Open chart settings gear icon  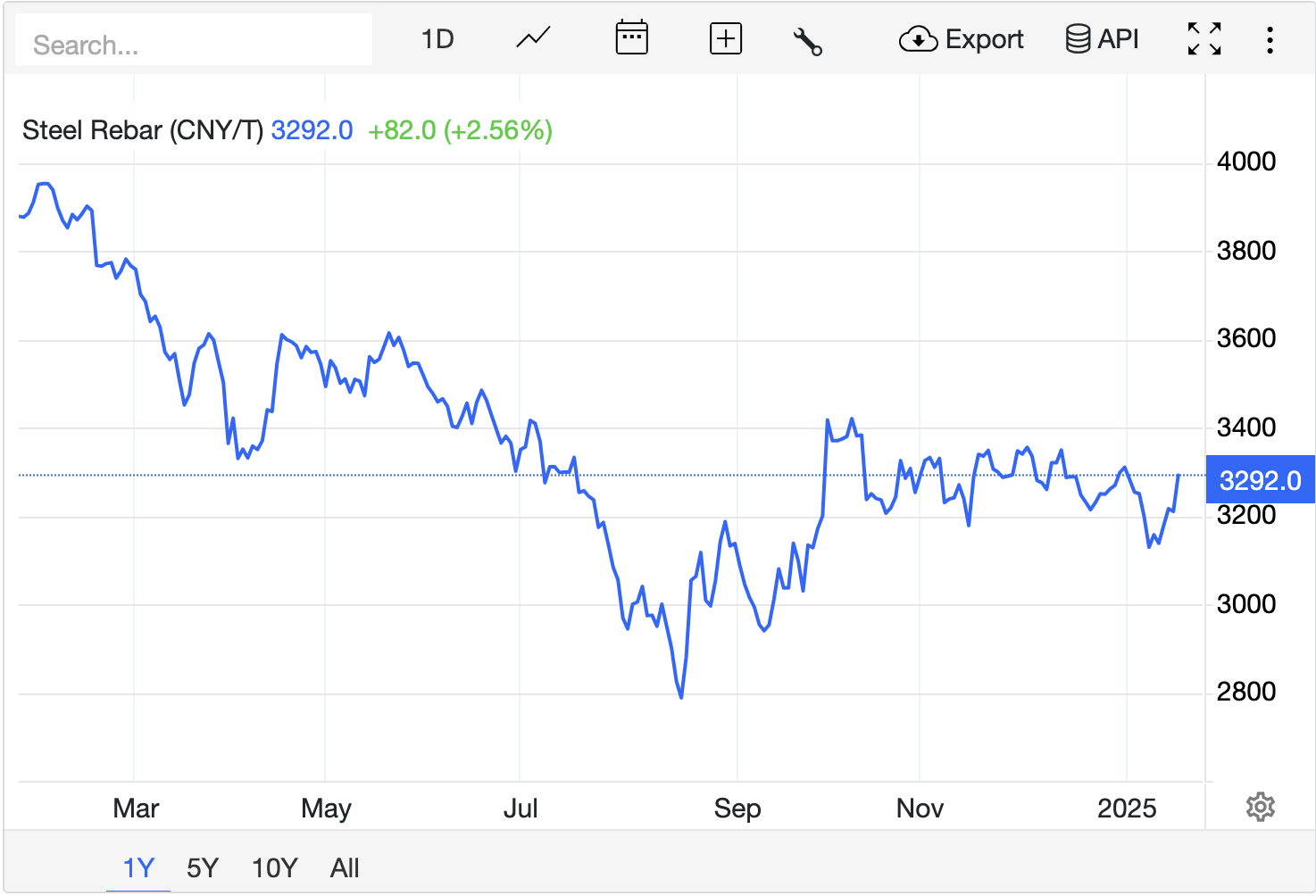(1260, 807)
